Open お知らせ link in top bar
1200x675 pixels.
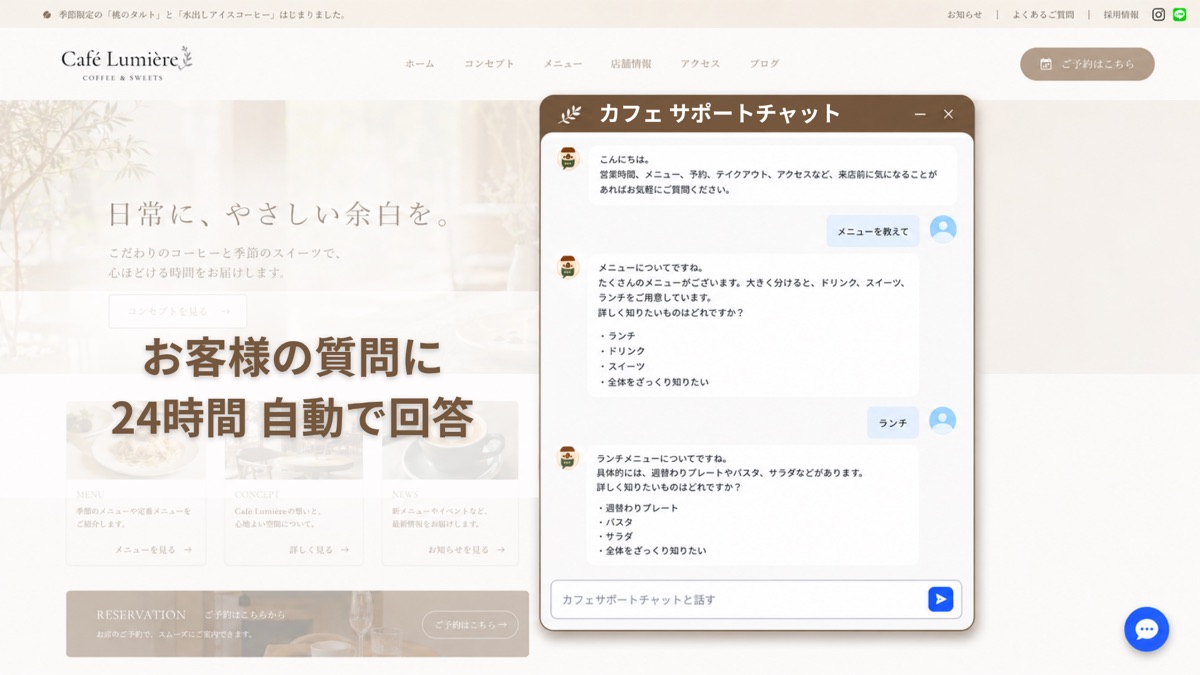click(965, 15)
